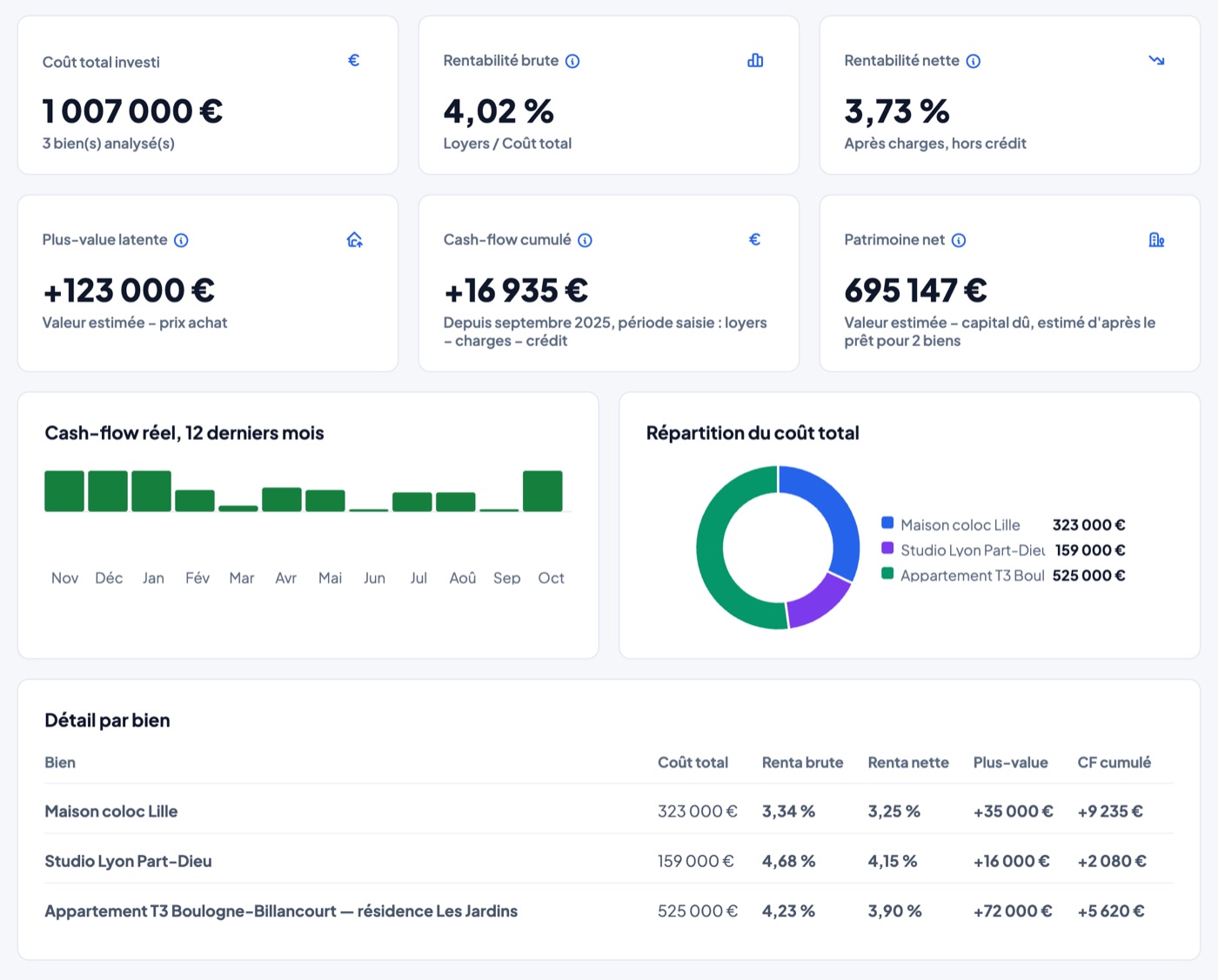The width and height of the screenshot is (1218, 980).
Task: Open the info icon beside Plus-value latente
Action: 181,240
